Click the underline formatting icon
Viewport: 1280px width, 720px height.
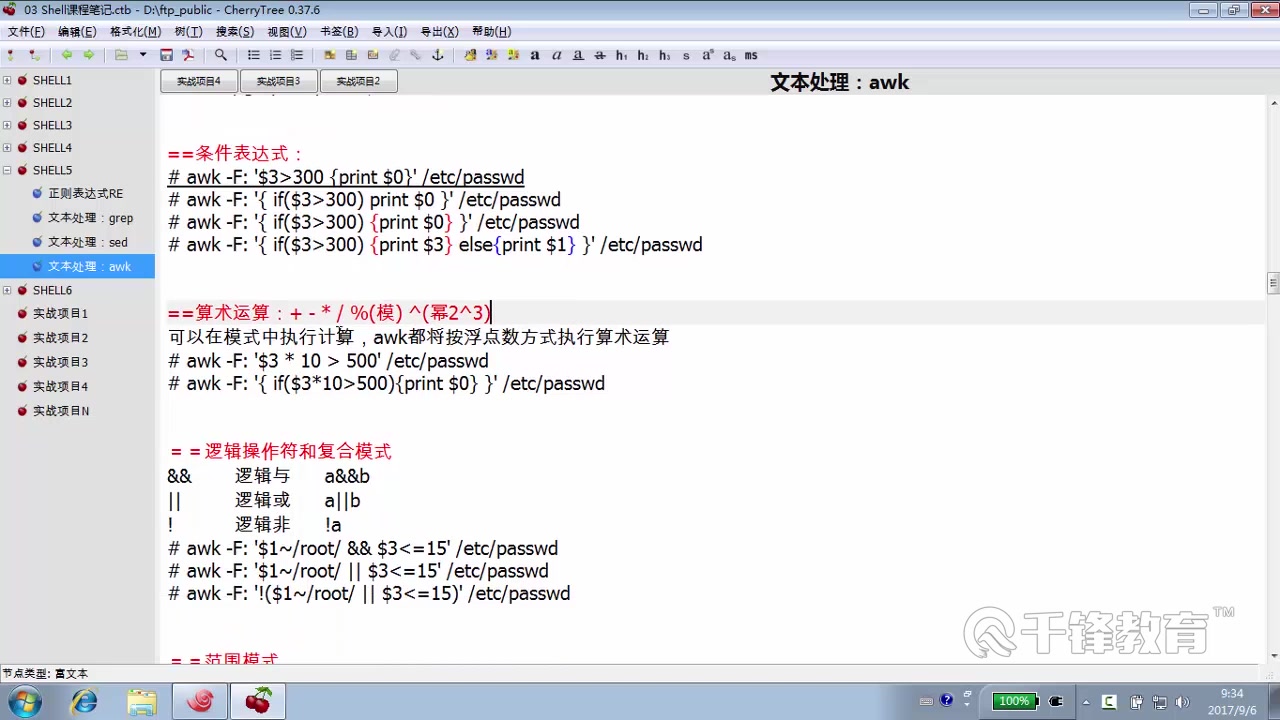(x=578, y=55)
